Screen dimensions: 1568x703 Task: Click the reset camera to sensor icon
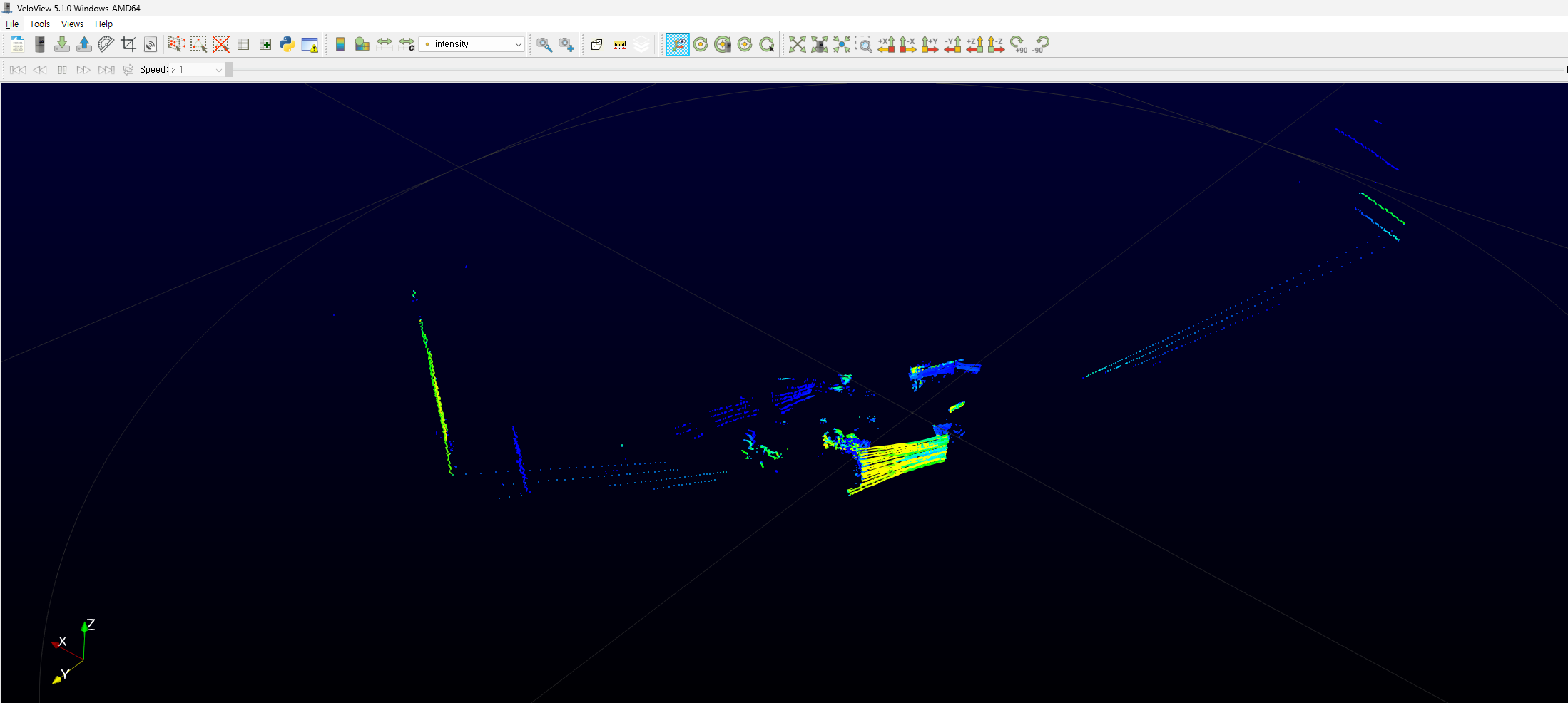[x=820, y=44]
